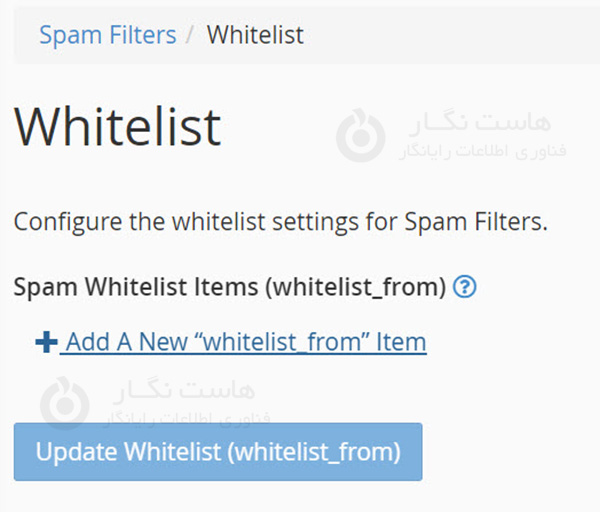
Task: Open the Spam Filters breadcrumb link
Action: point(107,35)
